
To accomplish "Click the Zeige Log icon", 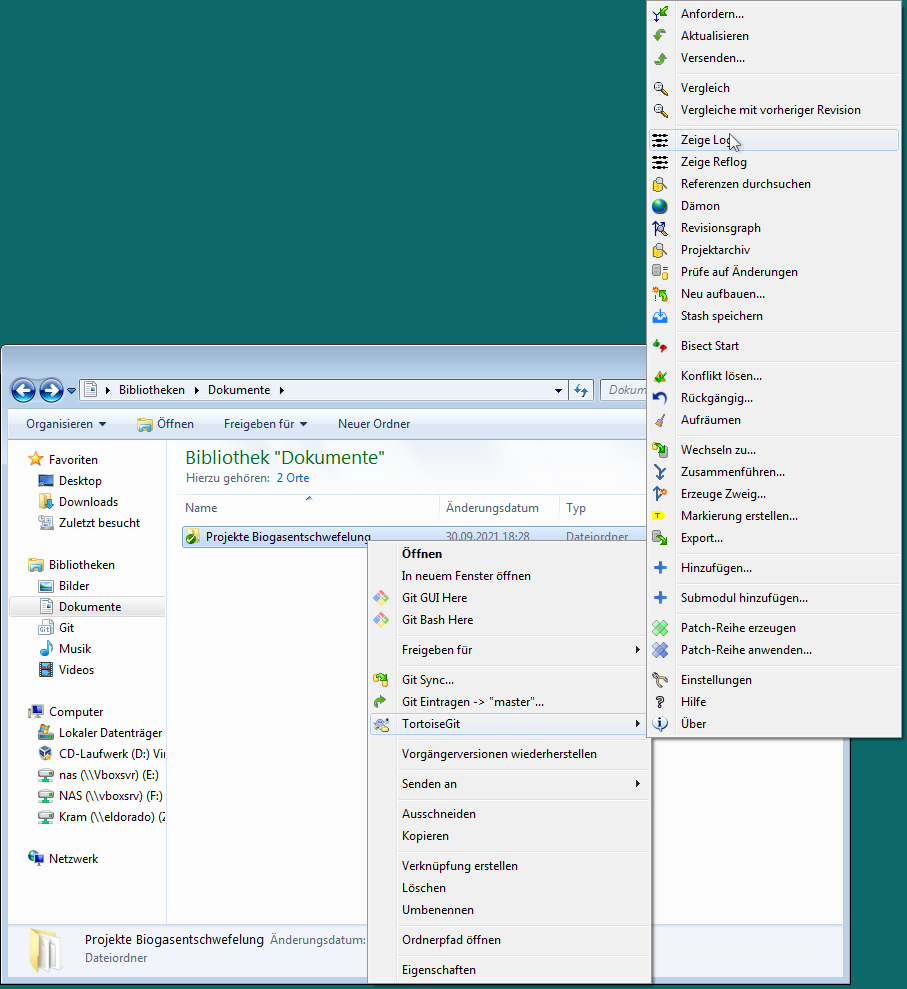I will point(660,140).
